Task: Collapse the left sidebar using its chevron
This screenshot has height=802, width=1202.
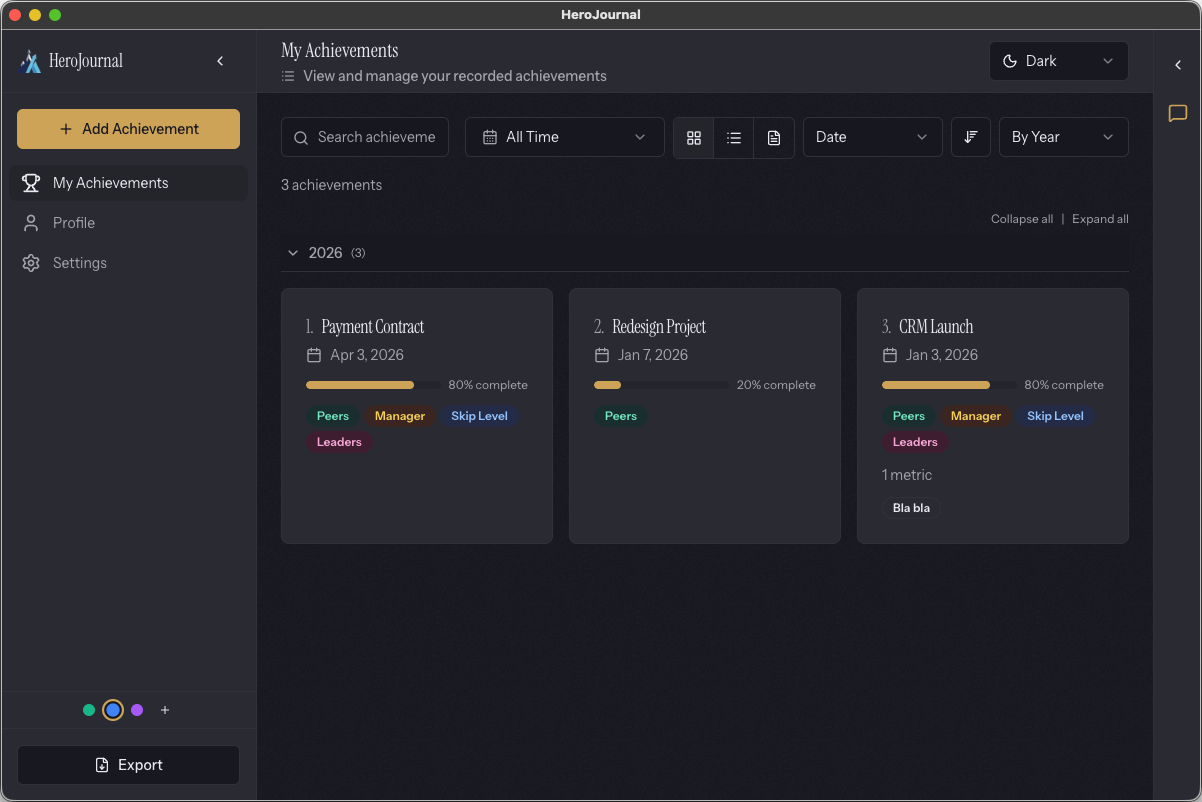Action: click(220, 60)
